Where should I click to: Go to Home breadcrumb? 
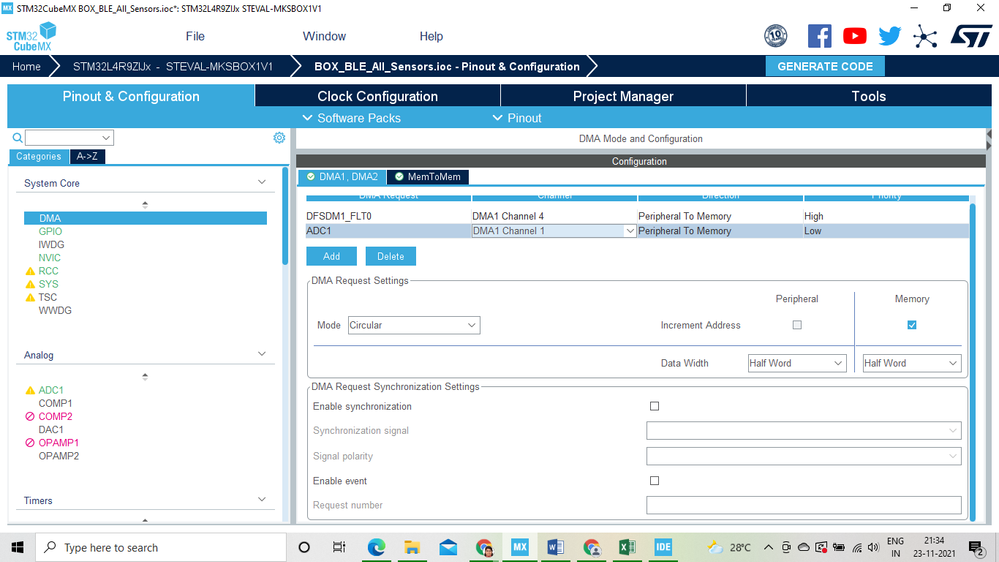click(x=26, y=66)
